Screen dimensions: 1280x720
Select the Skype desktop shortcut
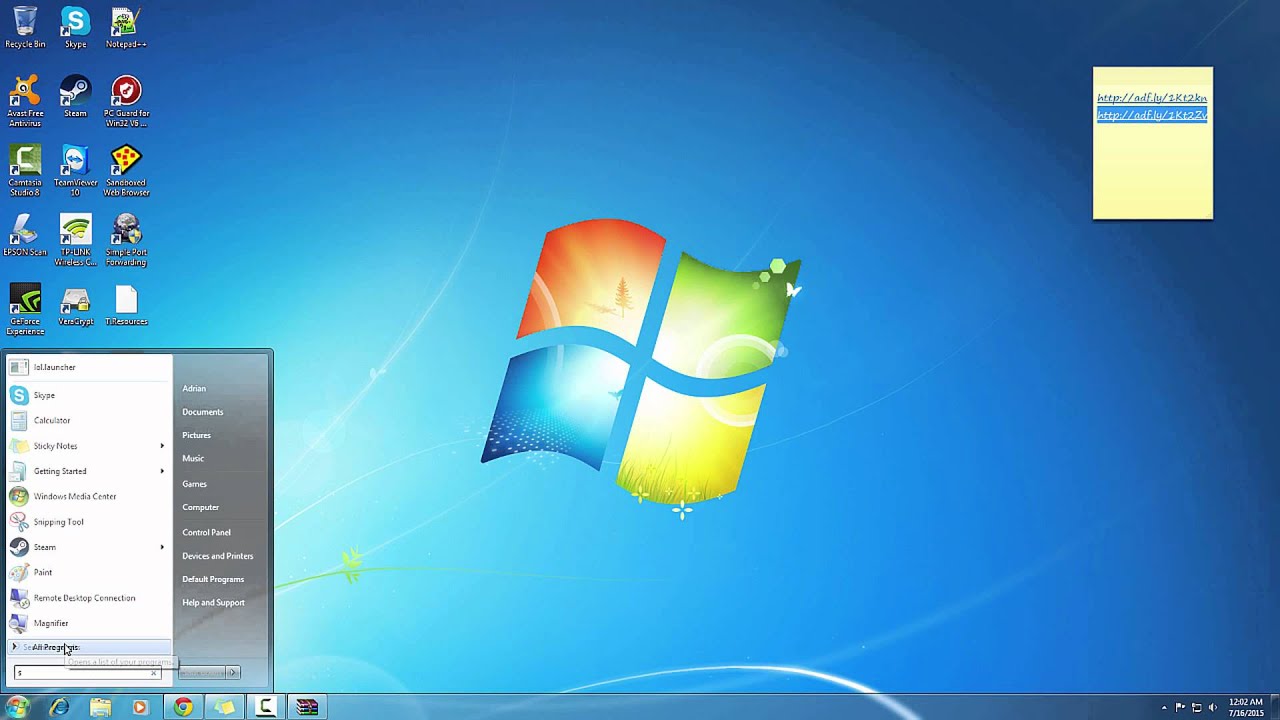75,27
